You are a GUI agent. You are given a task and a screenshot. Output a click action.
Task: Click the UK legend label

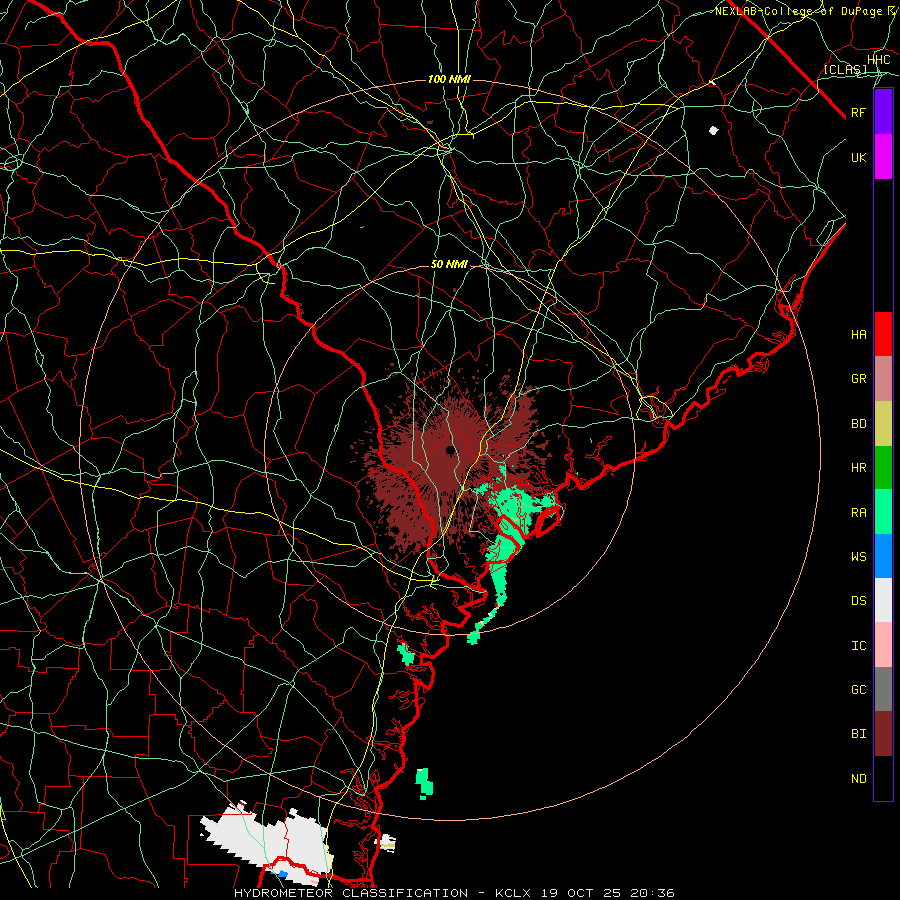[x=859, y=157]
